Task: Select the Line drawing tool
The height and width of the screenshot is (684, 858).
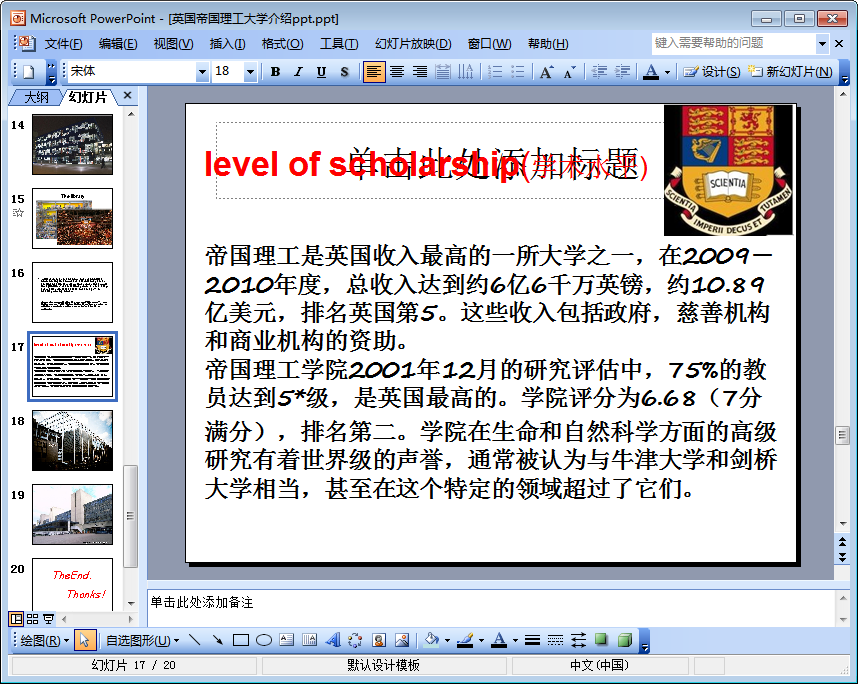Action: point(194,640)
